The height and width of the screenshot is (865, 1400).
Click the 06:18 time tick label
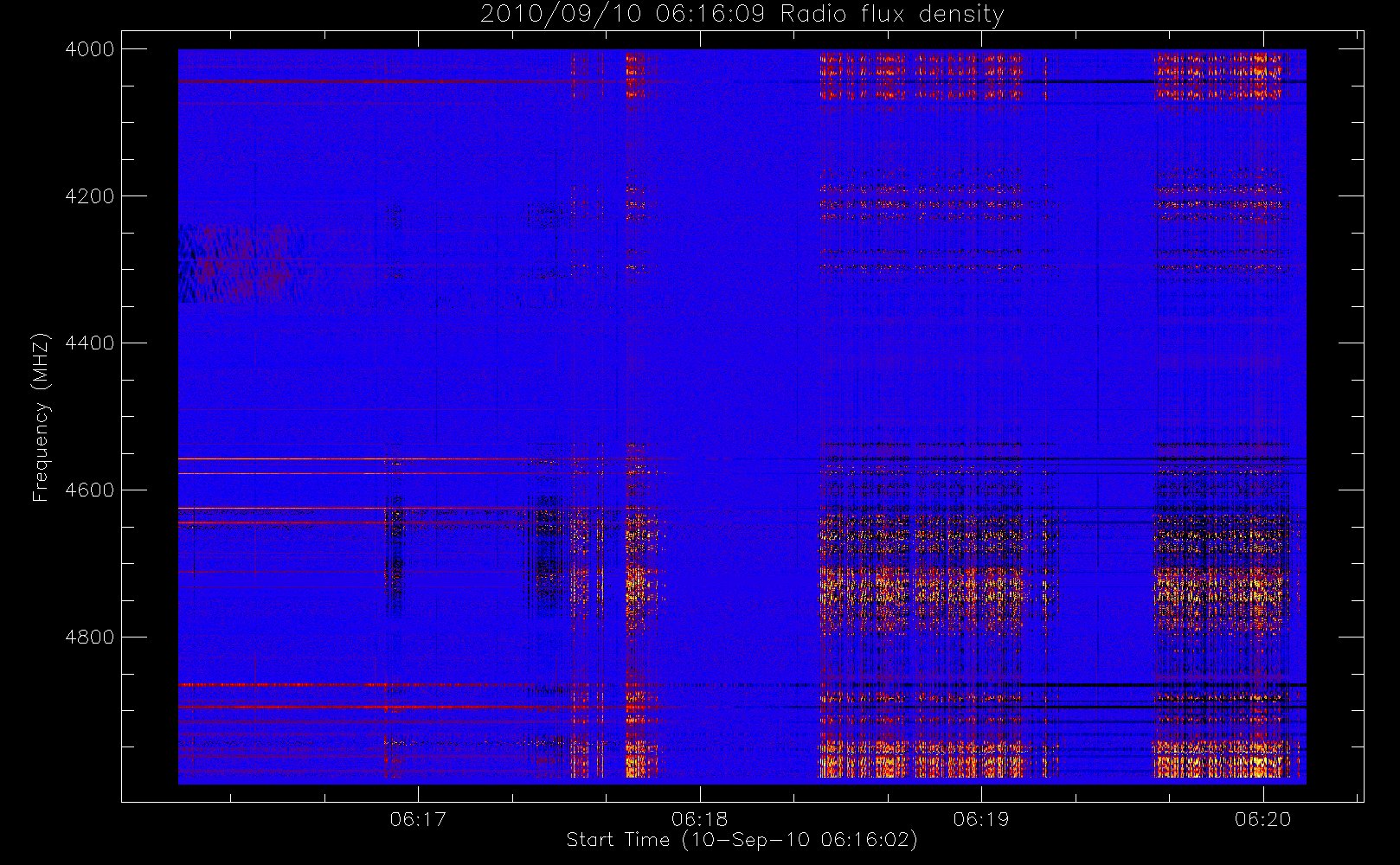(699, 819)
